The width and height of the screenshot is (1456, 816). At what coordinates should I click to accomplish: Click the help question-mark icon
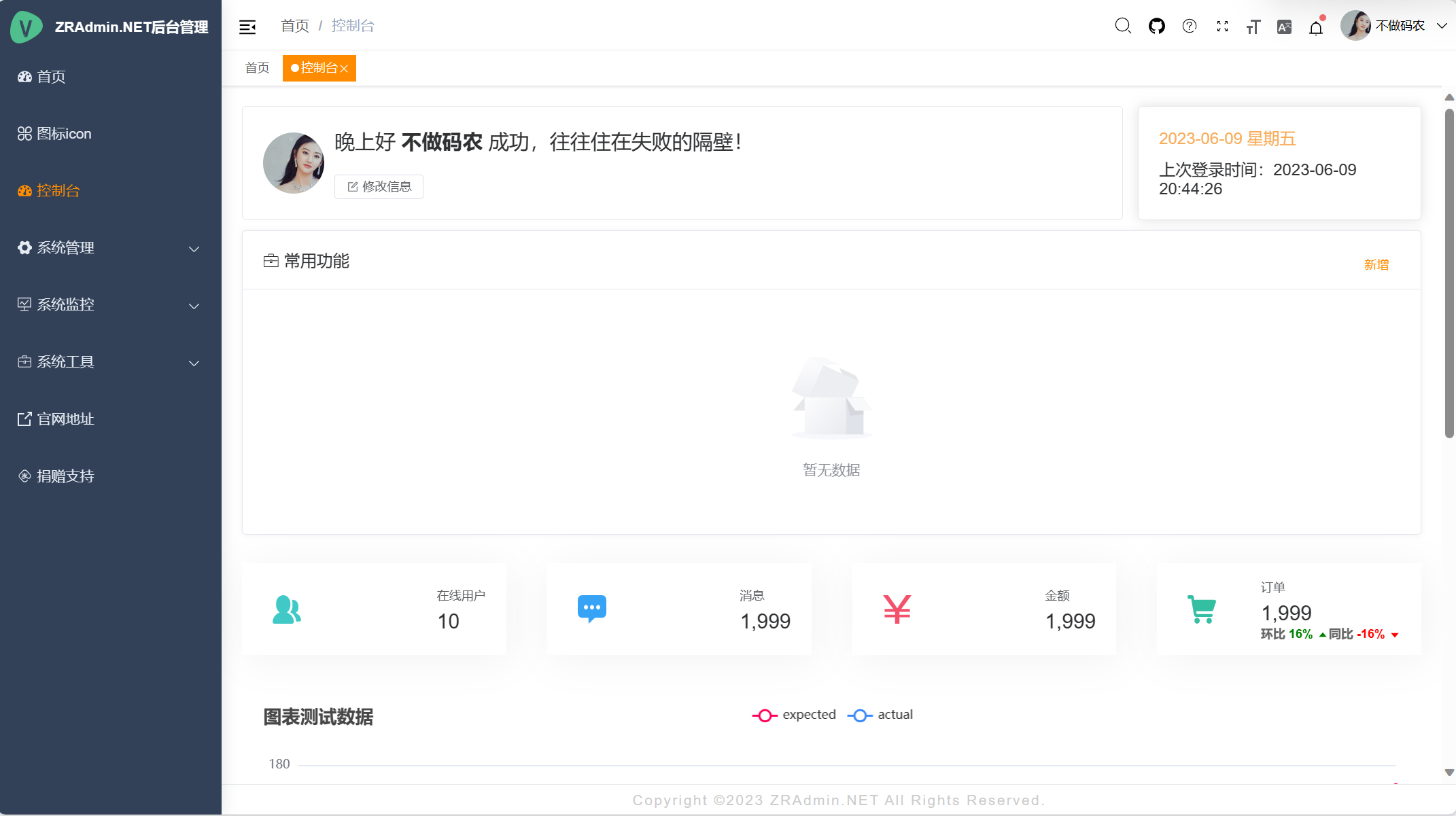tap(1189, 26)
